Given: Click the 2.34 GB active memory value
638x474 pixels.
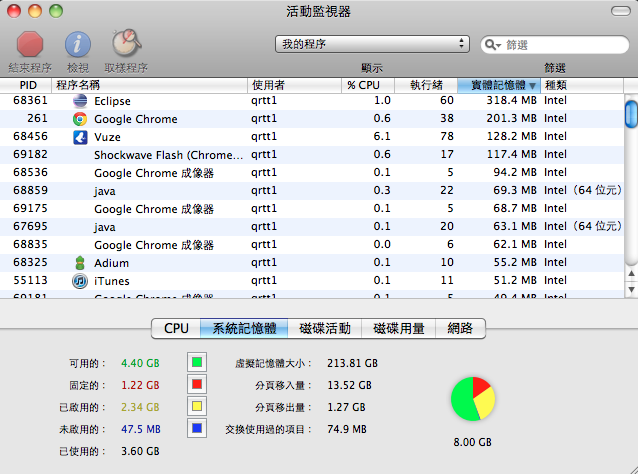Looking at the screenshot, I should pyautogui.click(x=140, y=407).
